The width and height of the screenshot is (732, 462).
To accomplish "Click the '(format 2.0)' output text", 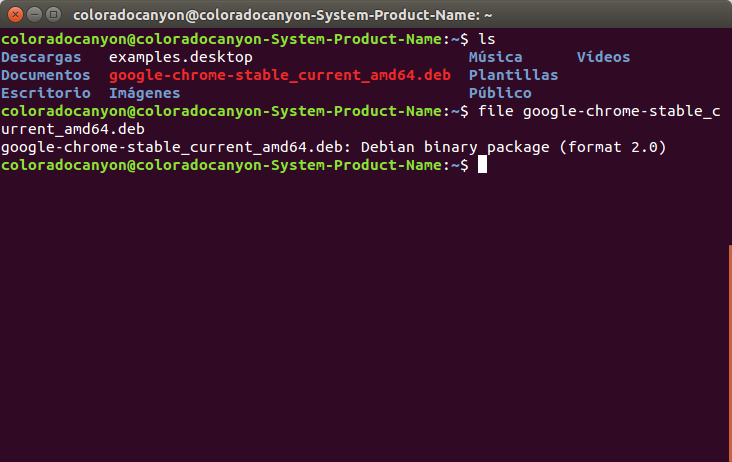I will pyautogui.click(x=612, y=147).
